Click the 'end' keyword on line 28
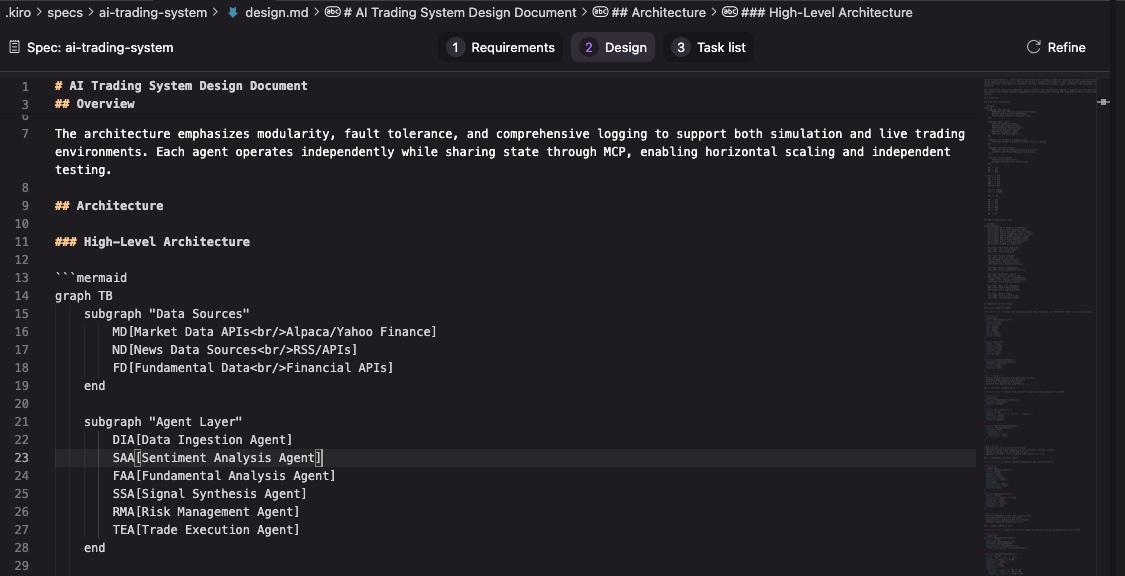Image resolution: width=1125 pixels, height=576 pixels. (x=95, y=547)
